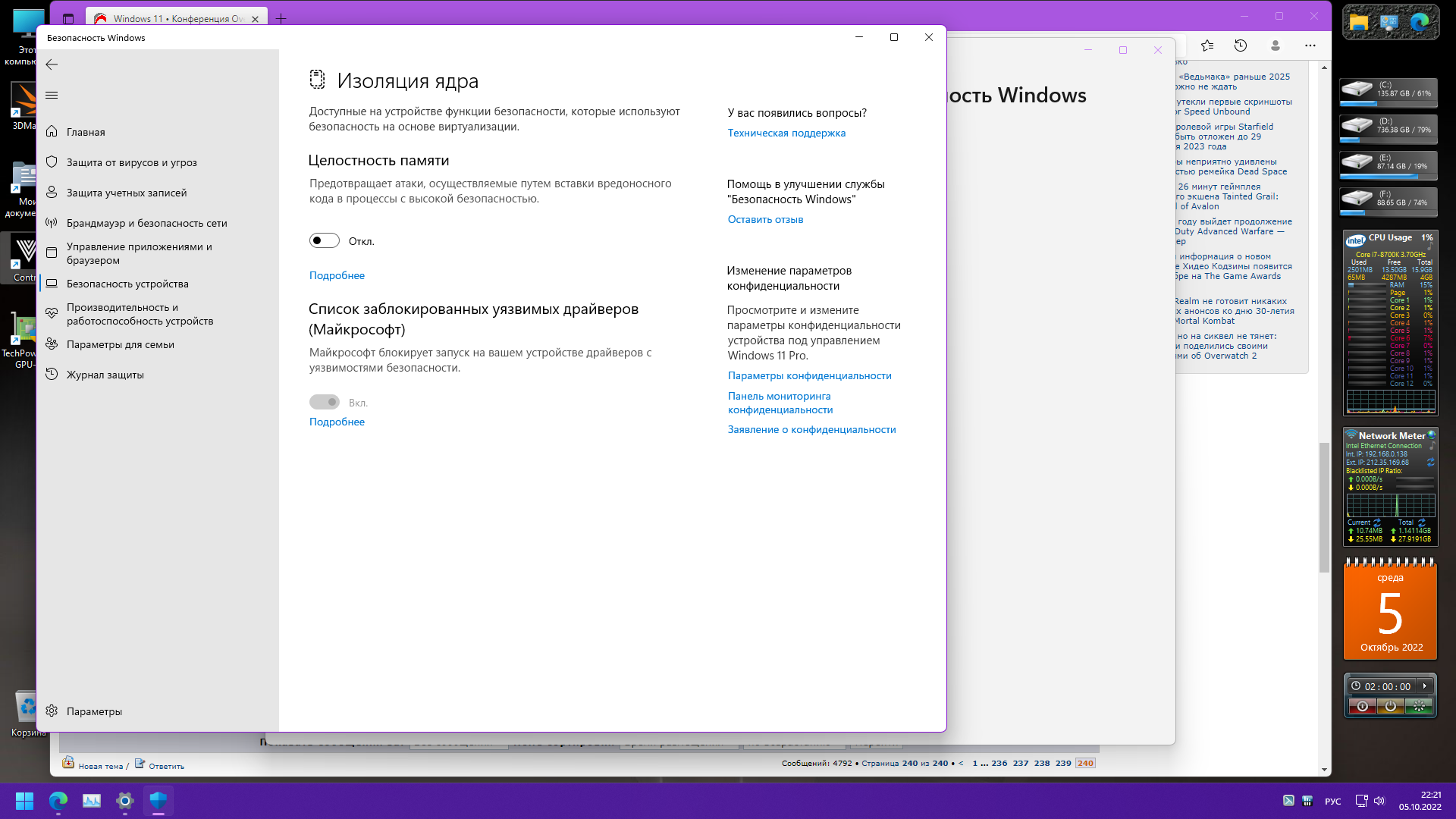Click the back arrow in Windows Security

click(52, 64)
